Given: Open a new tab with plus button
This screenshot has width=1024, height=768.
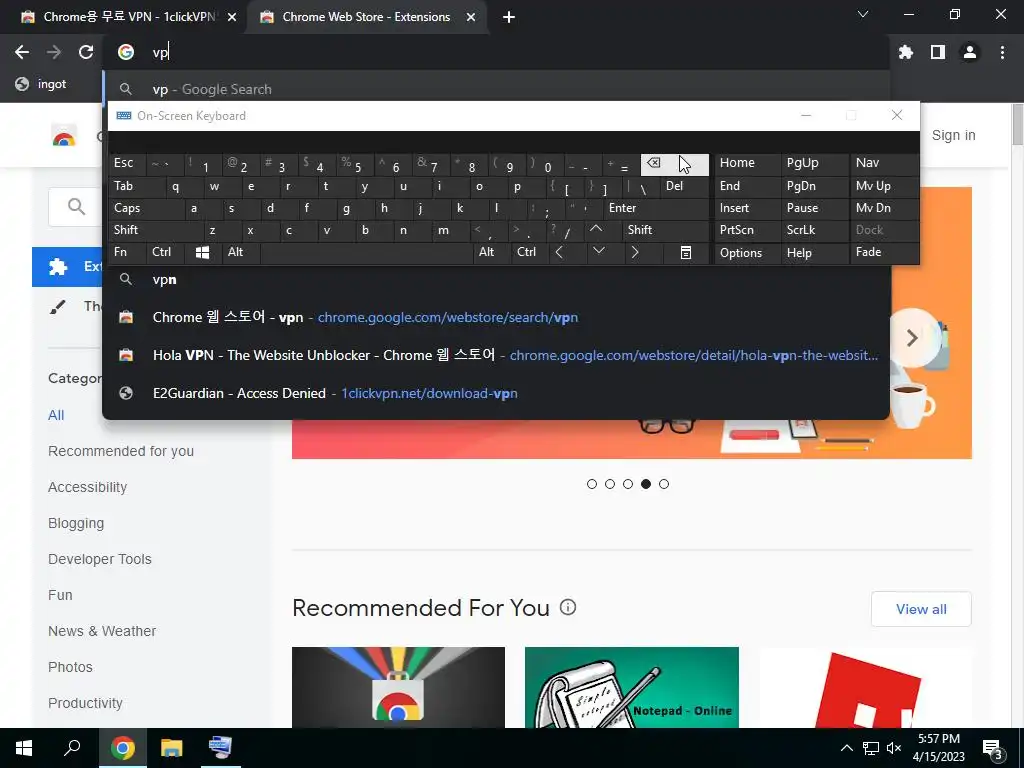Looking at the screenshot, I should [x=509, y=18].
